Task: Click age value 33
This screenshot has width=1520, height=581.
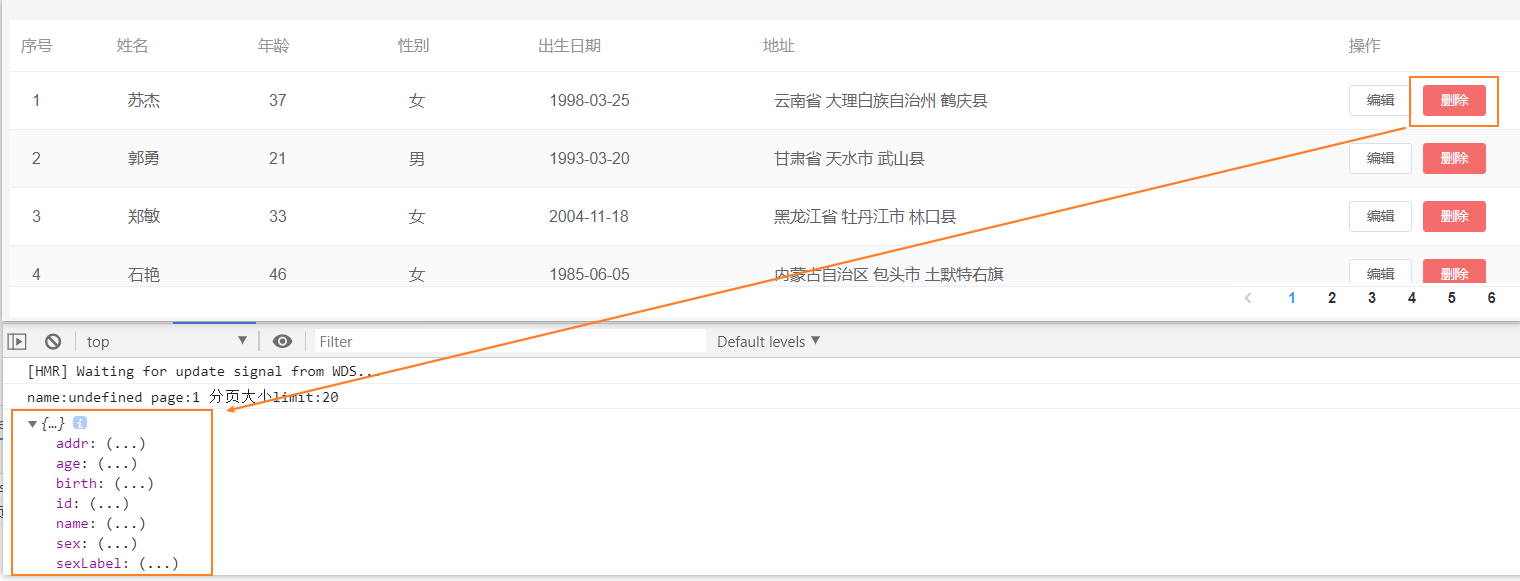Action: click(277, 216)
